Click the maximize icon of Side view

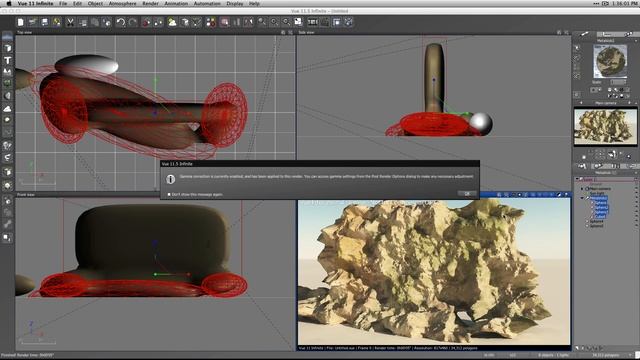[567, 32]
